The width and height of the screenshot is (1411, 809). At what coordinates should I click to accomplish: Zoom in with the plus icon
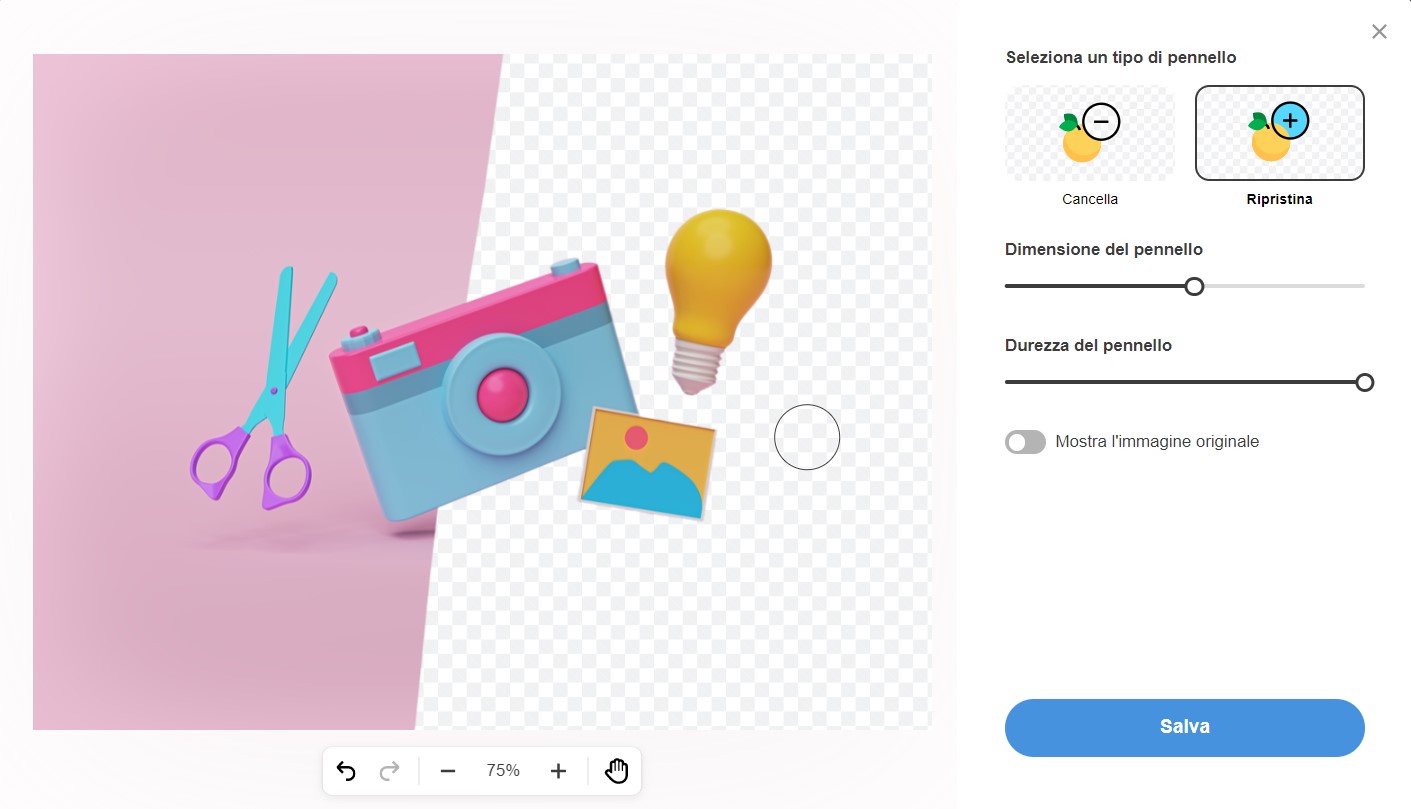click(558, 771)
